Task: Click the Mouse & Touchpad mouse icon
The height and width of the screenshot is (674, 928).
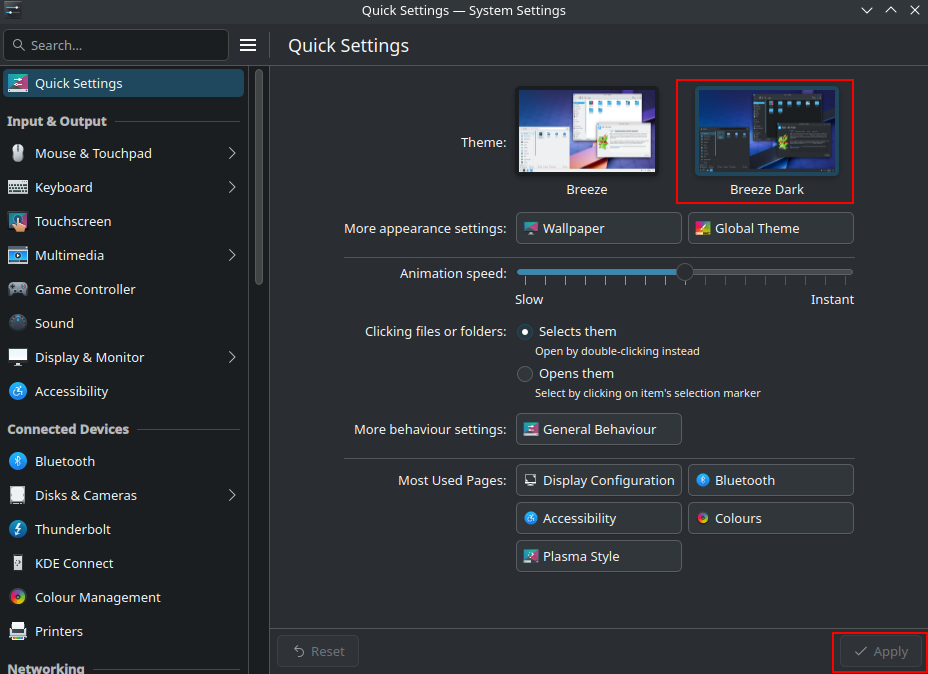Action: pyautogui.click(x=18, y=153)
